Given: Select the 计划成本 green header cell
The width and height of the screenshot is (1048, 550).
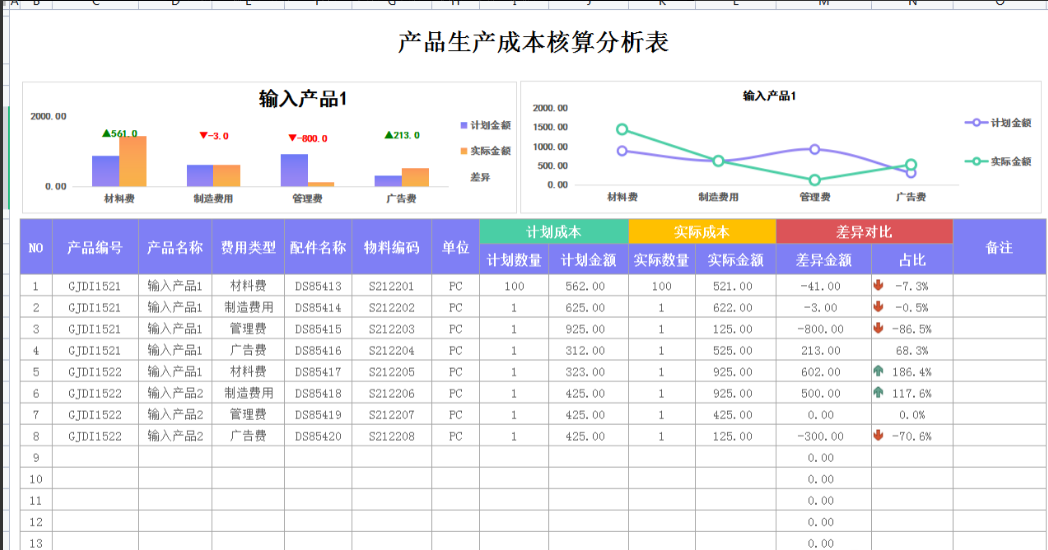Looking at the screenshot, I should [x=554, y=232].
